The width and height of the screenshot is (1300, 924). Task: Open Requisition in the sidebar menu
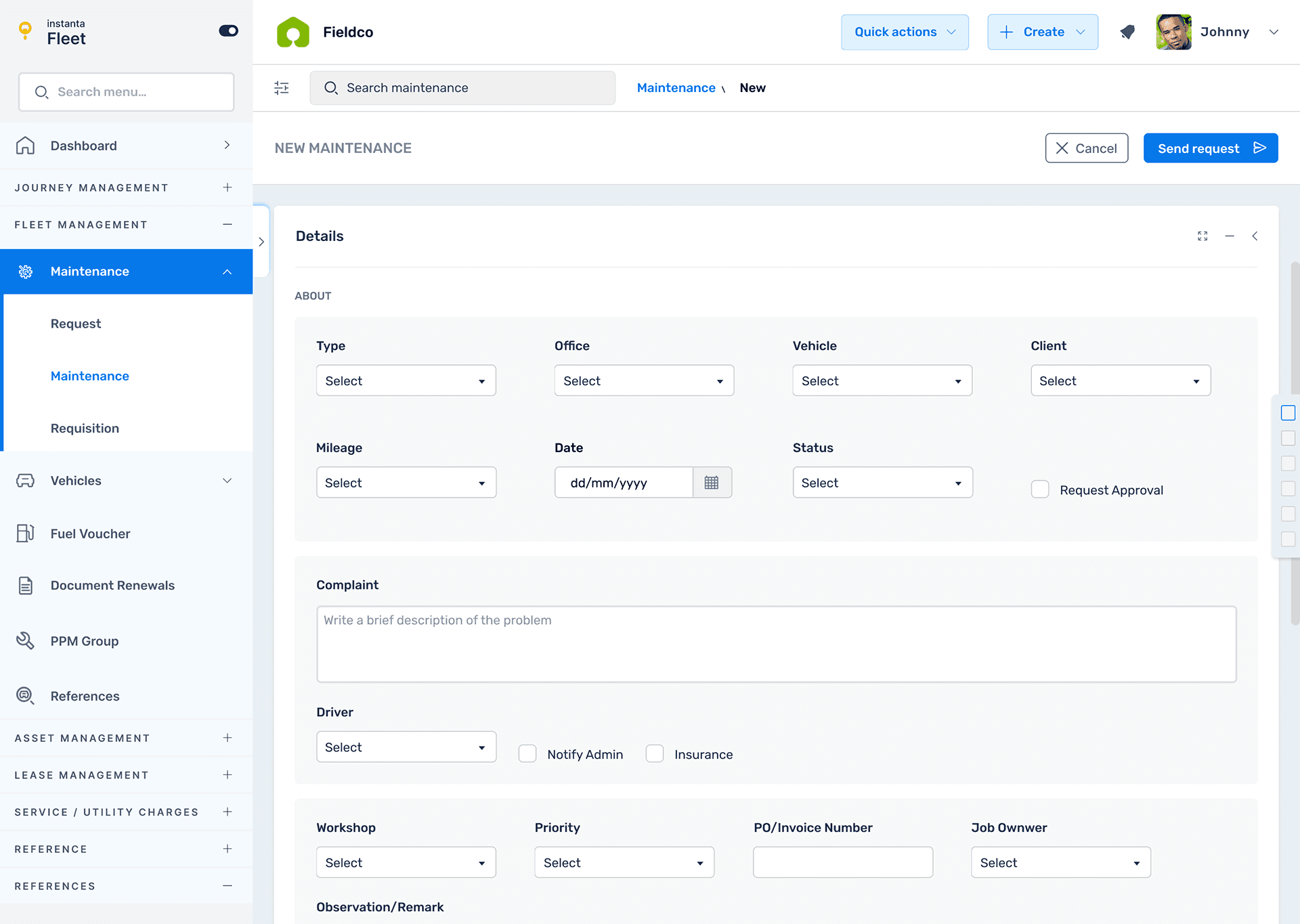coord(85,428)
